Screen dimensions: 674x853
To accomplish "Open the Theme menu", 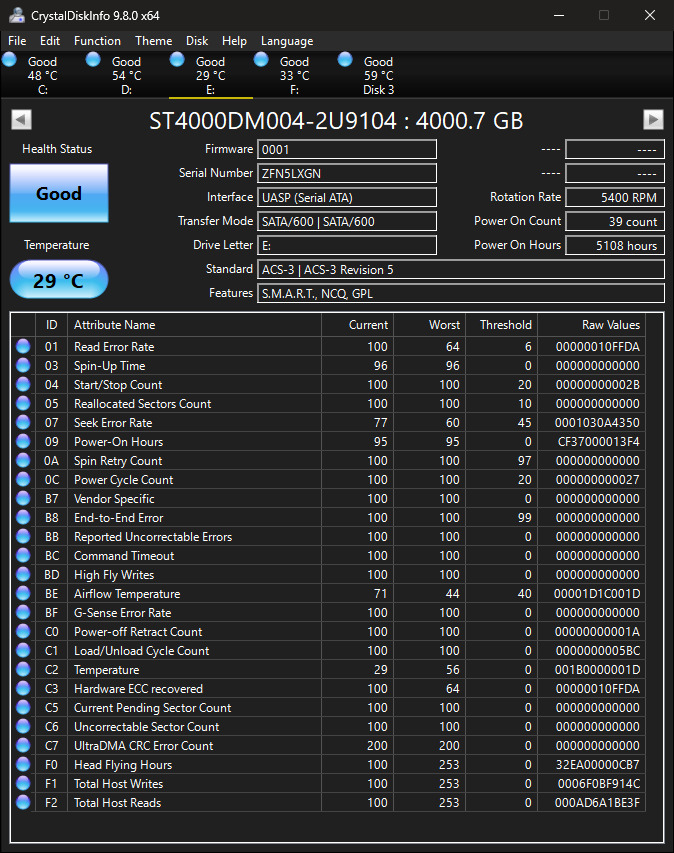I will pos(154,41).
